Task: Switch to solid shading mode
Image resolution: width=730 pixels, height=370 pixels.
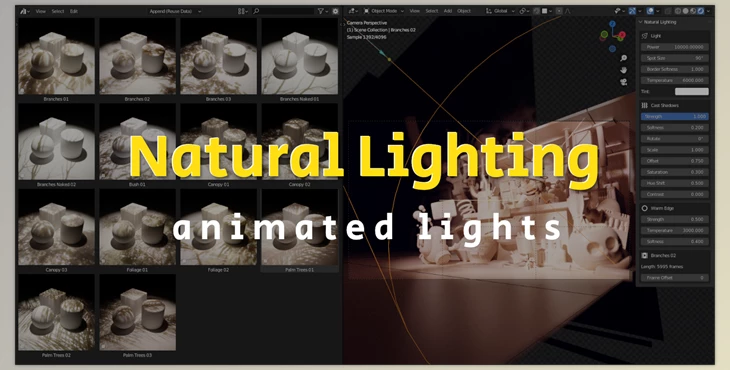Action: pos(686,11)
